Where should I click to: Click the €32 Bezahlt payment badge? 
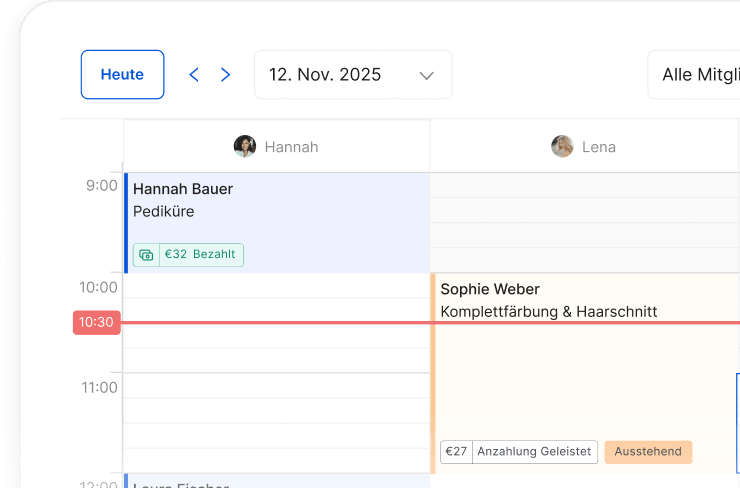(188, 255)
